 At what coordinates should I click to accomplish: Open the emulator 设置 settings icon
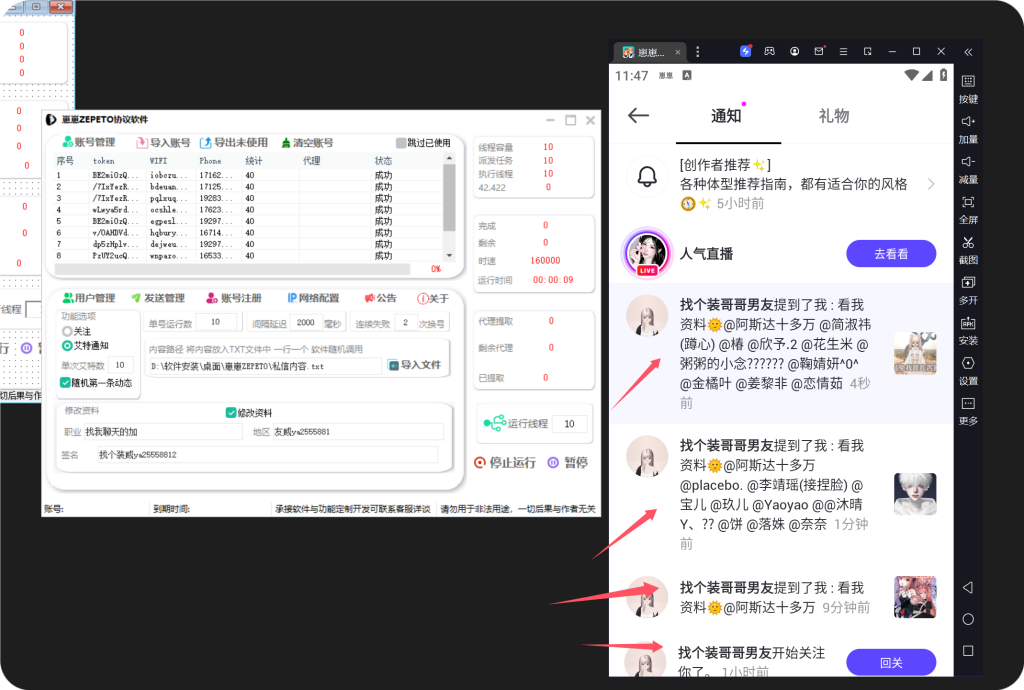[x=967, y=364]
